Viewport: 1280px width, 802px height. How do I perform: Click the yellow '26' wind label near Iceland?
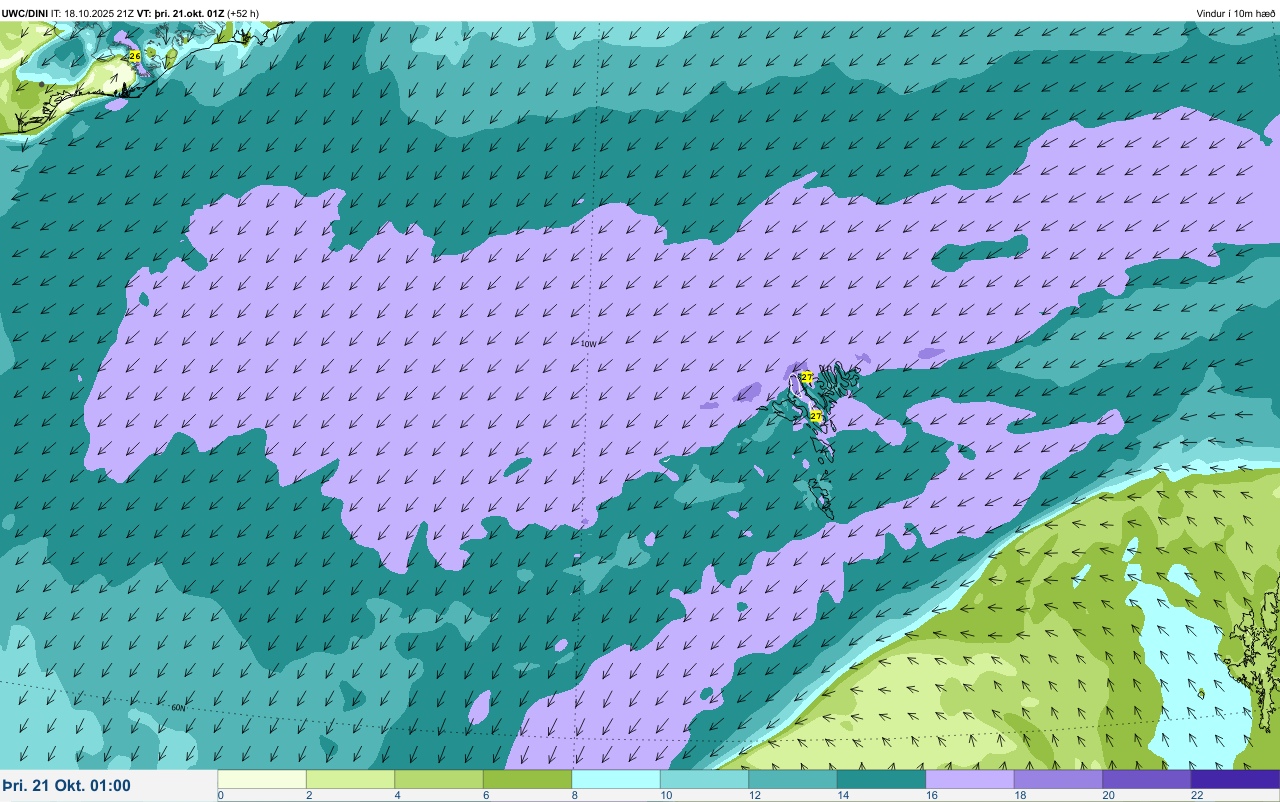[135, 57]
